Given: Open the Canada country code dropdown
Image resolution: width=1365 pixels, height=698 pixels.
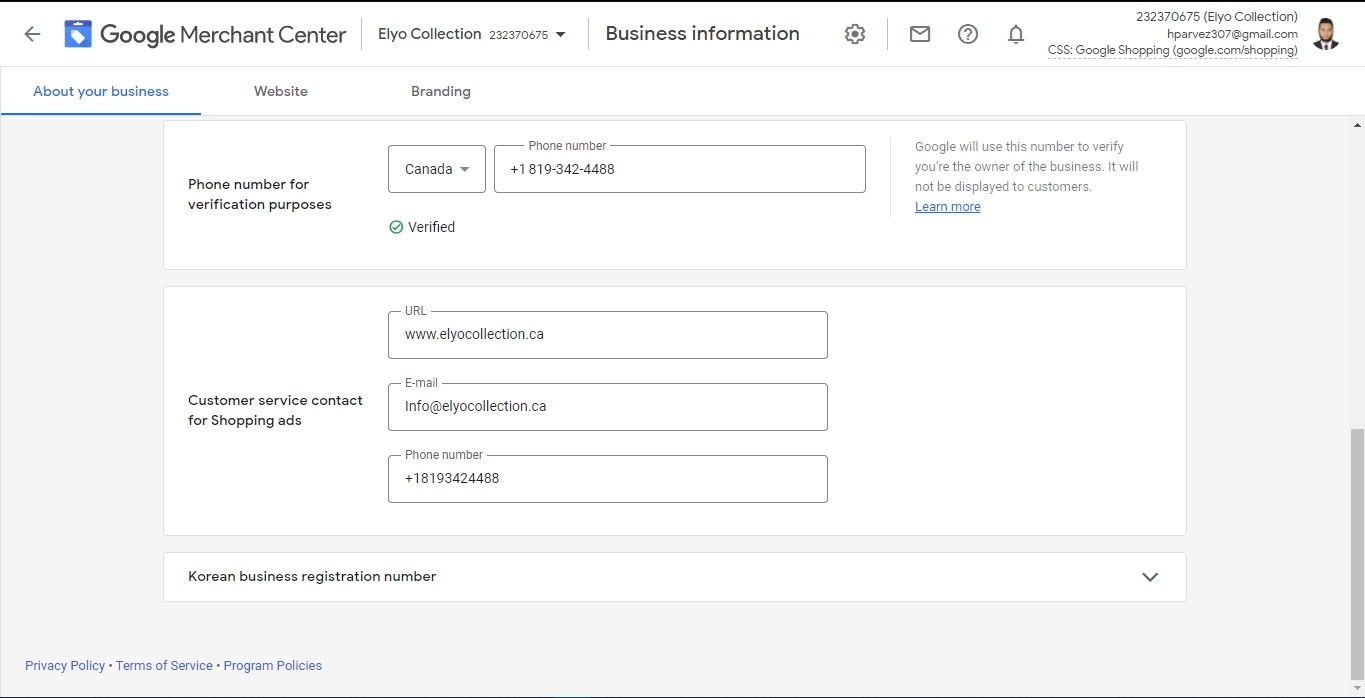Looking at the screenshot, I should tap(437, 169).
